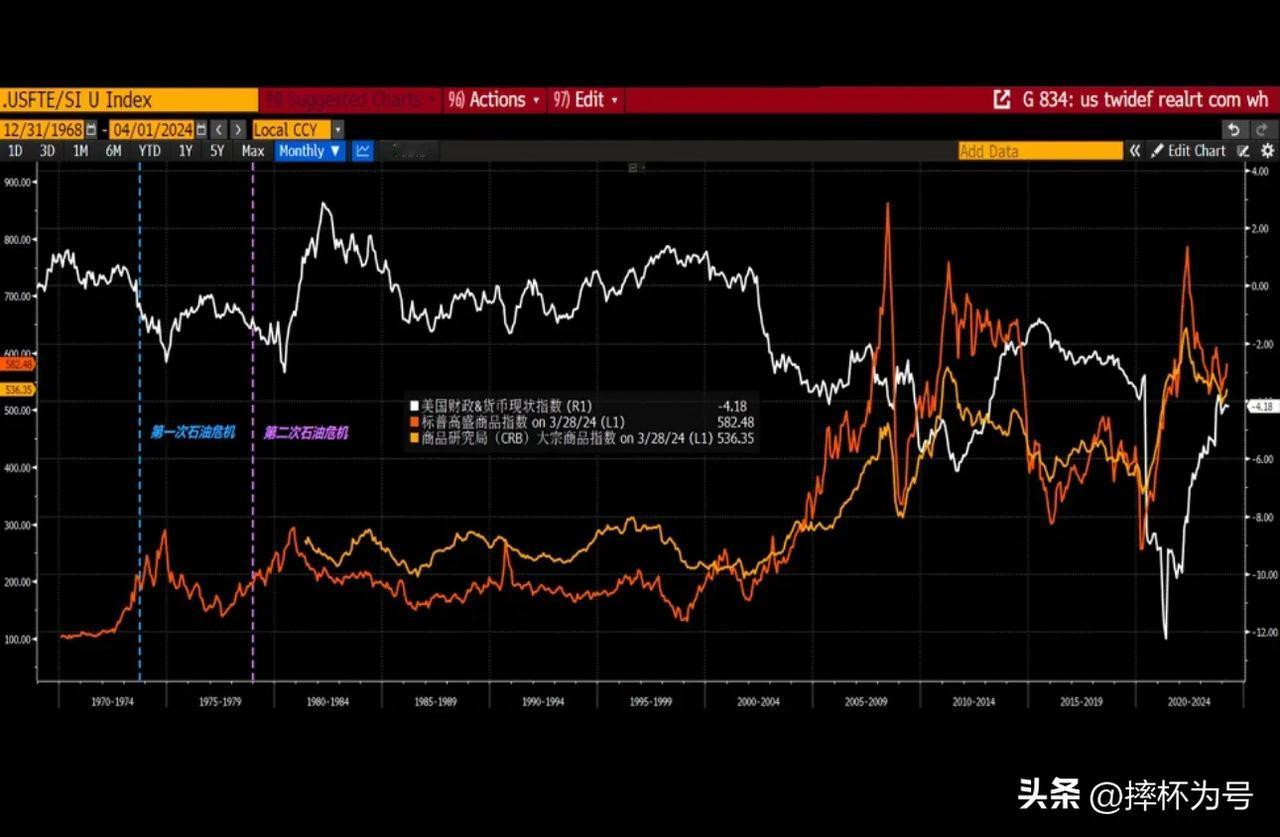1280x837 pixels.
Task: Click the 2020-2024 axis label
Action: tap(1189, 702)
